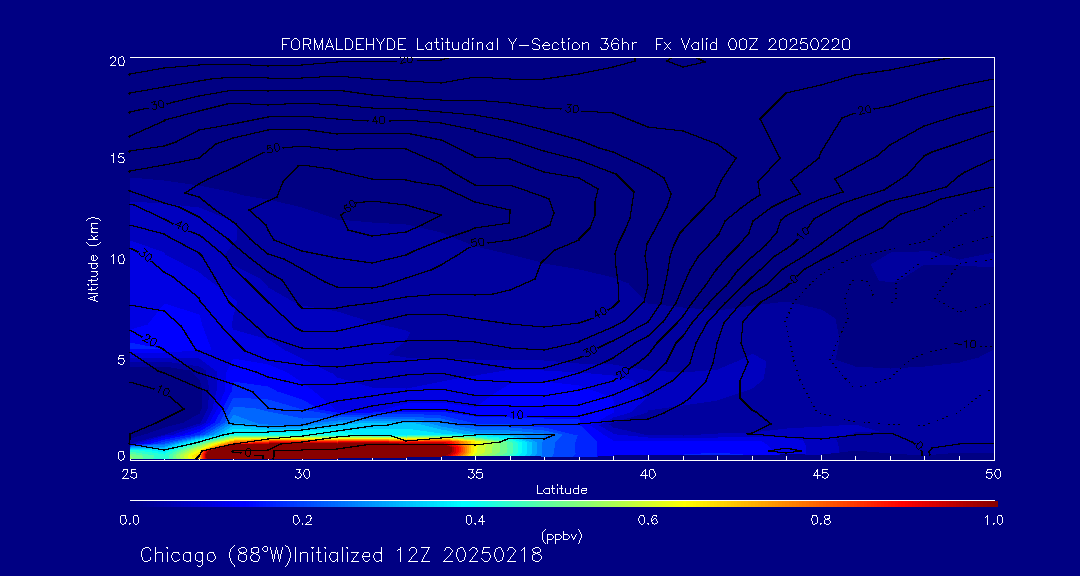Click the colorbar value label "1.0"

(992, 520)
